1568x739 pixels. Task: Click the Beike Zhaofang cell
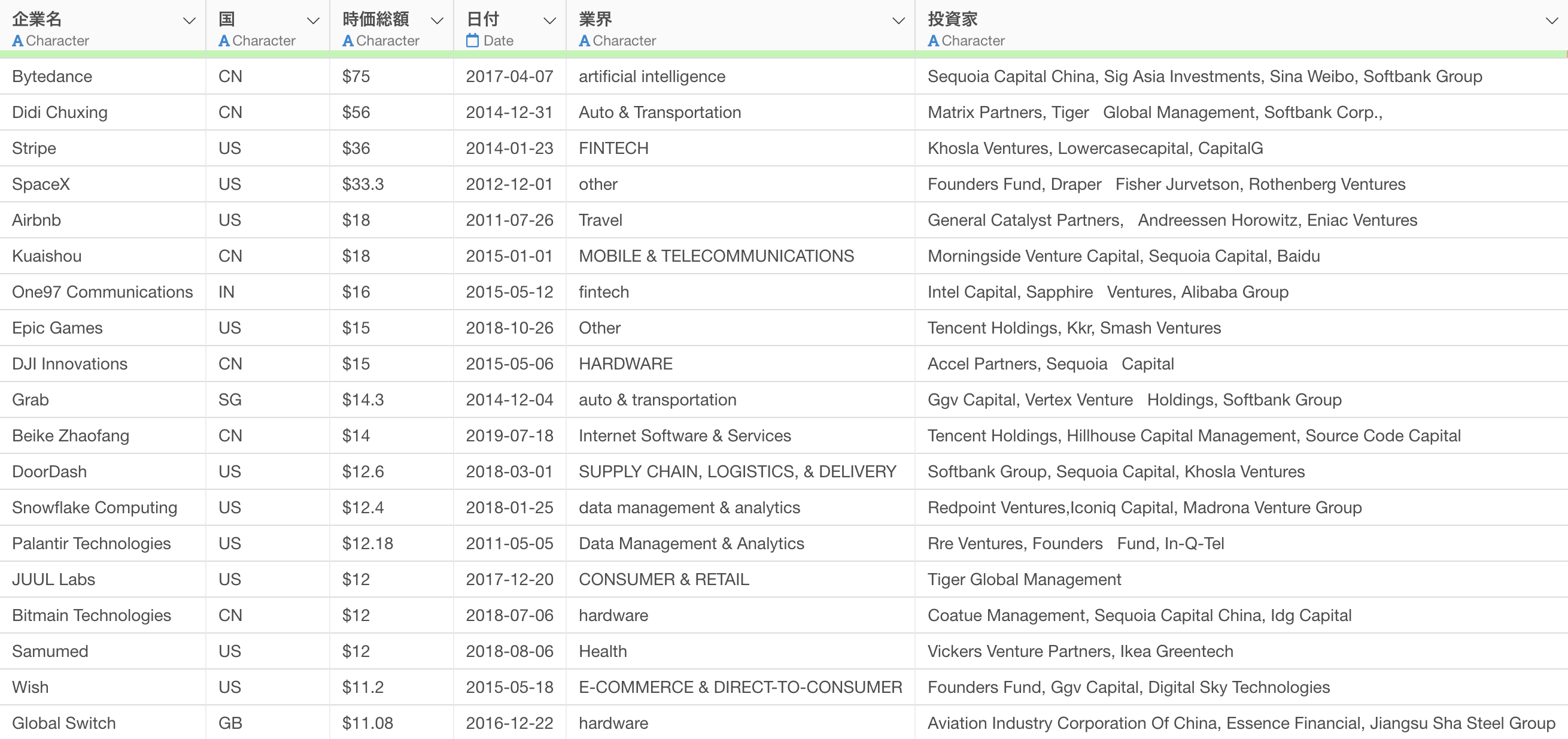click(x=103, y=435)
